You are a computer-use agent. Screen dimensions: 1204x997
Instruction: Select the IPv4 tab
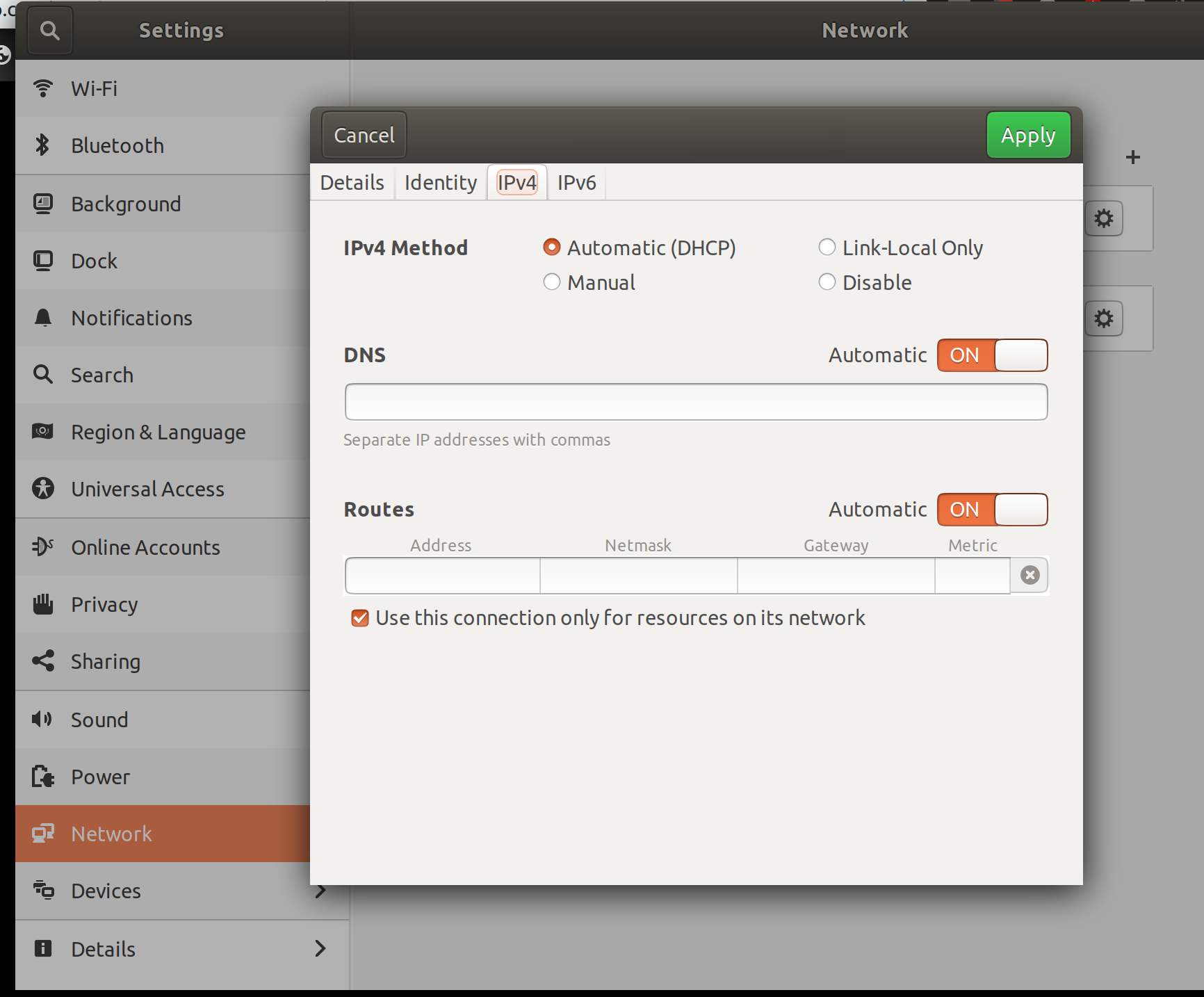click(517, 183)
